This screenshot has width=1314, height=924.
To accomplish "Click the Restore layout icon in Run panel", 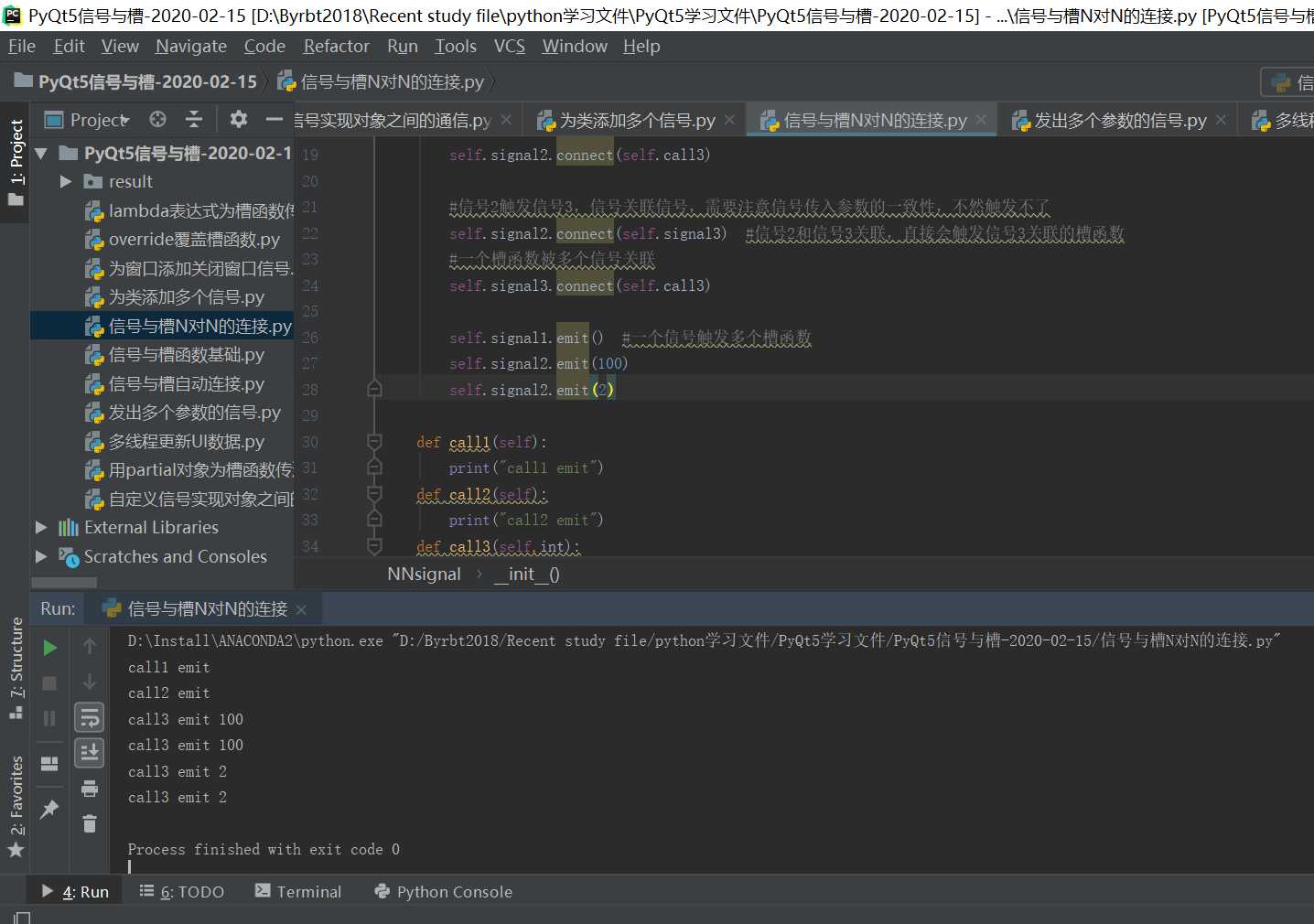I will pyautogui.click(x=50, y=763).
